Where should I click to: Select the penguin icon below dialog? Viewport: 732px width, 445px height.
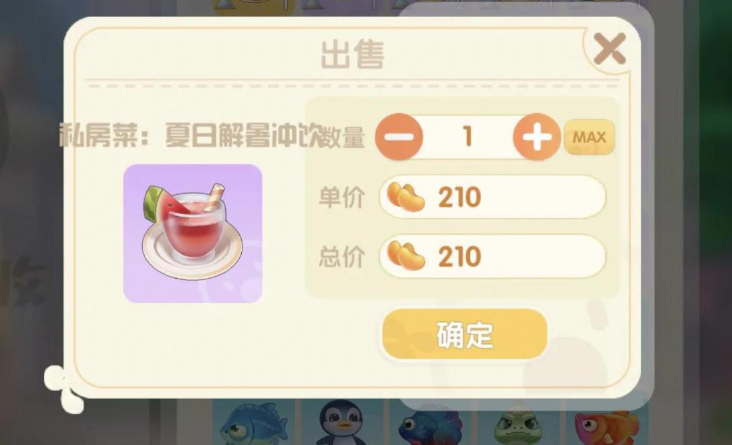pos(343,423)
